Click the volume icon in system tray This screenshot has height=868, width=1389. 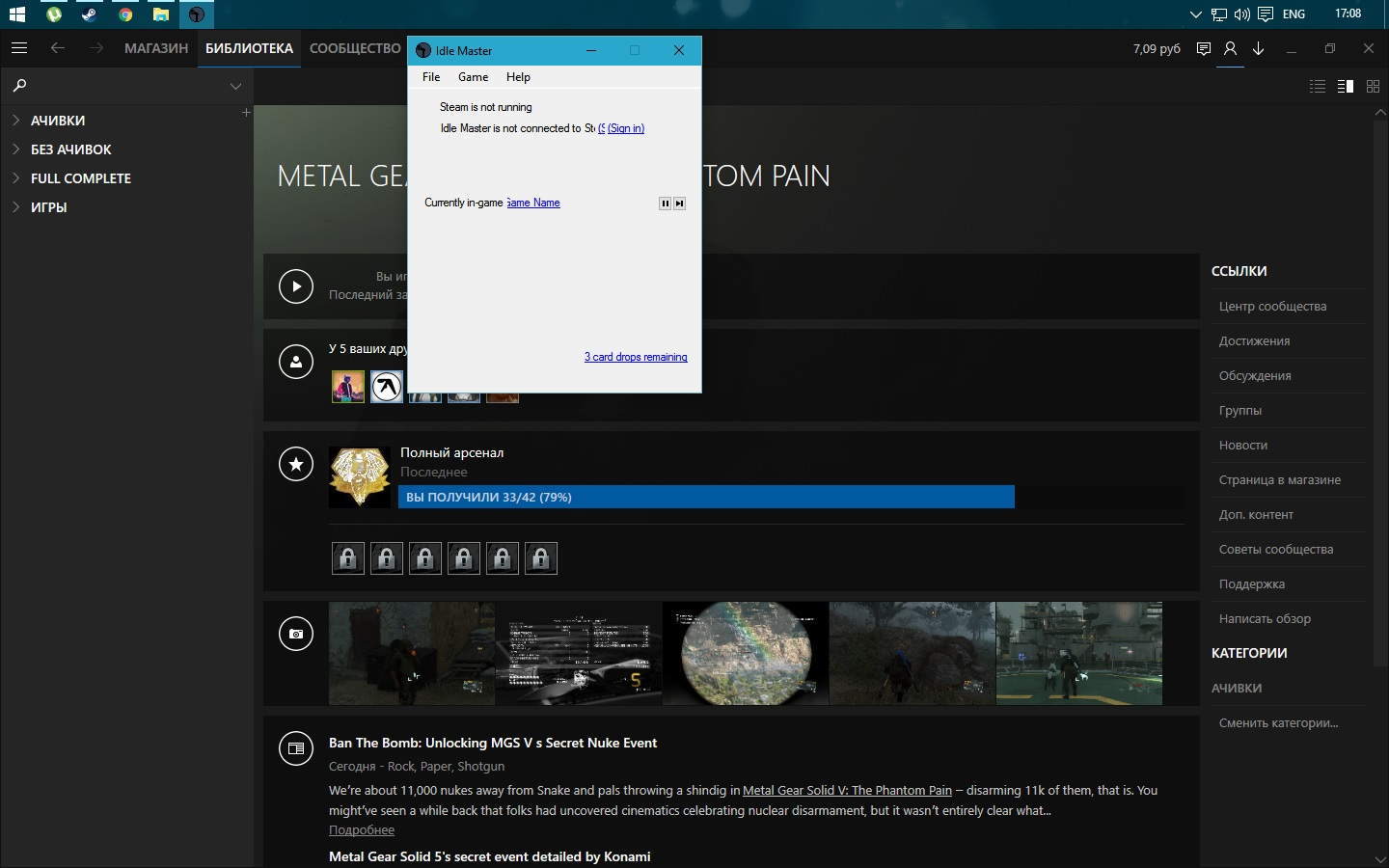click(x=1242, y=14)
